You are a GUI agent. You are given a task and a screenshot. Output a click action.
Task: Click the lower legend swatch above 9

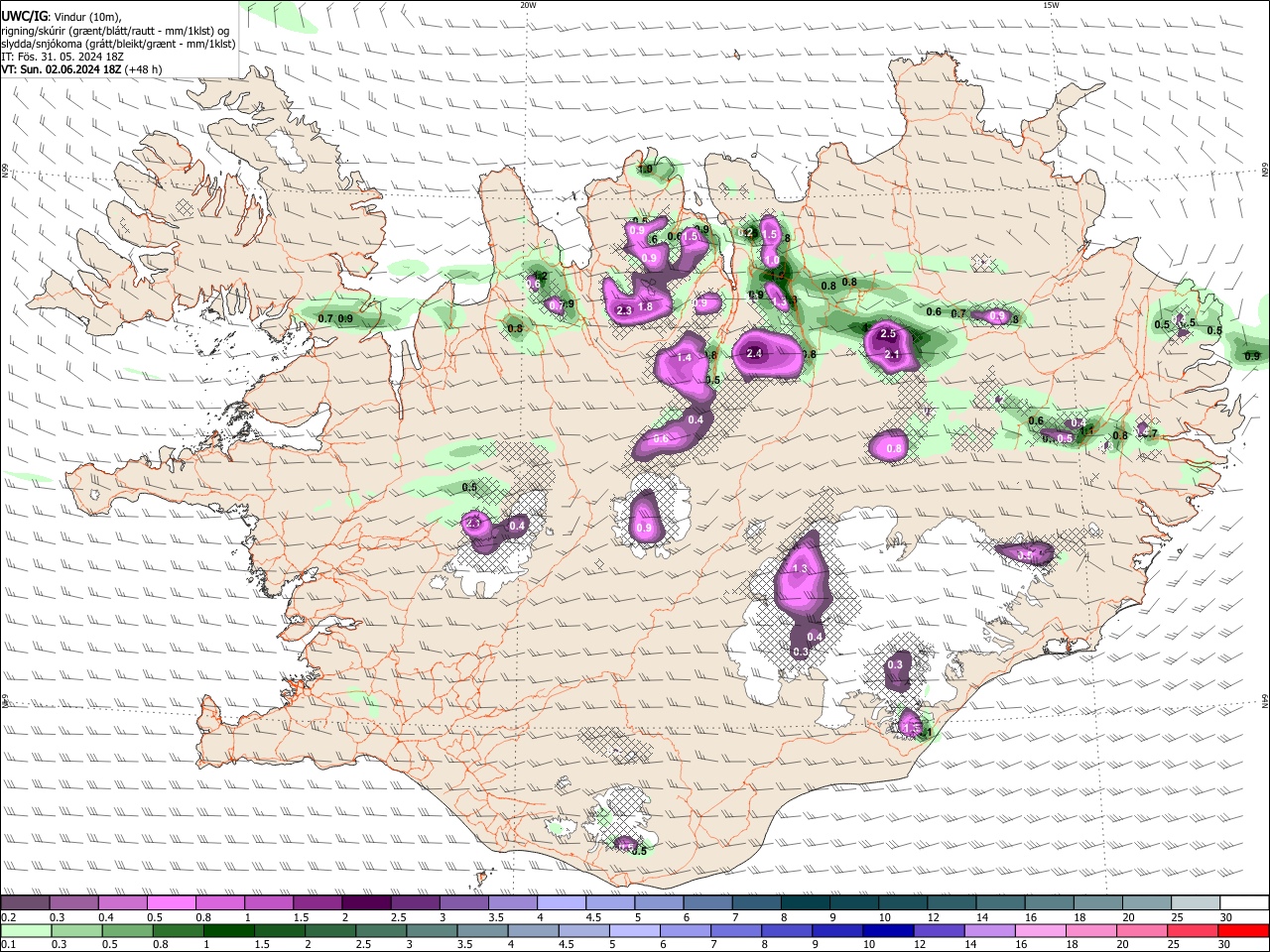[836, 930]
